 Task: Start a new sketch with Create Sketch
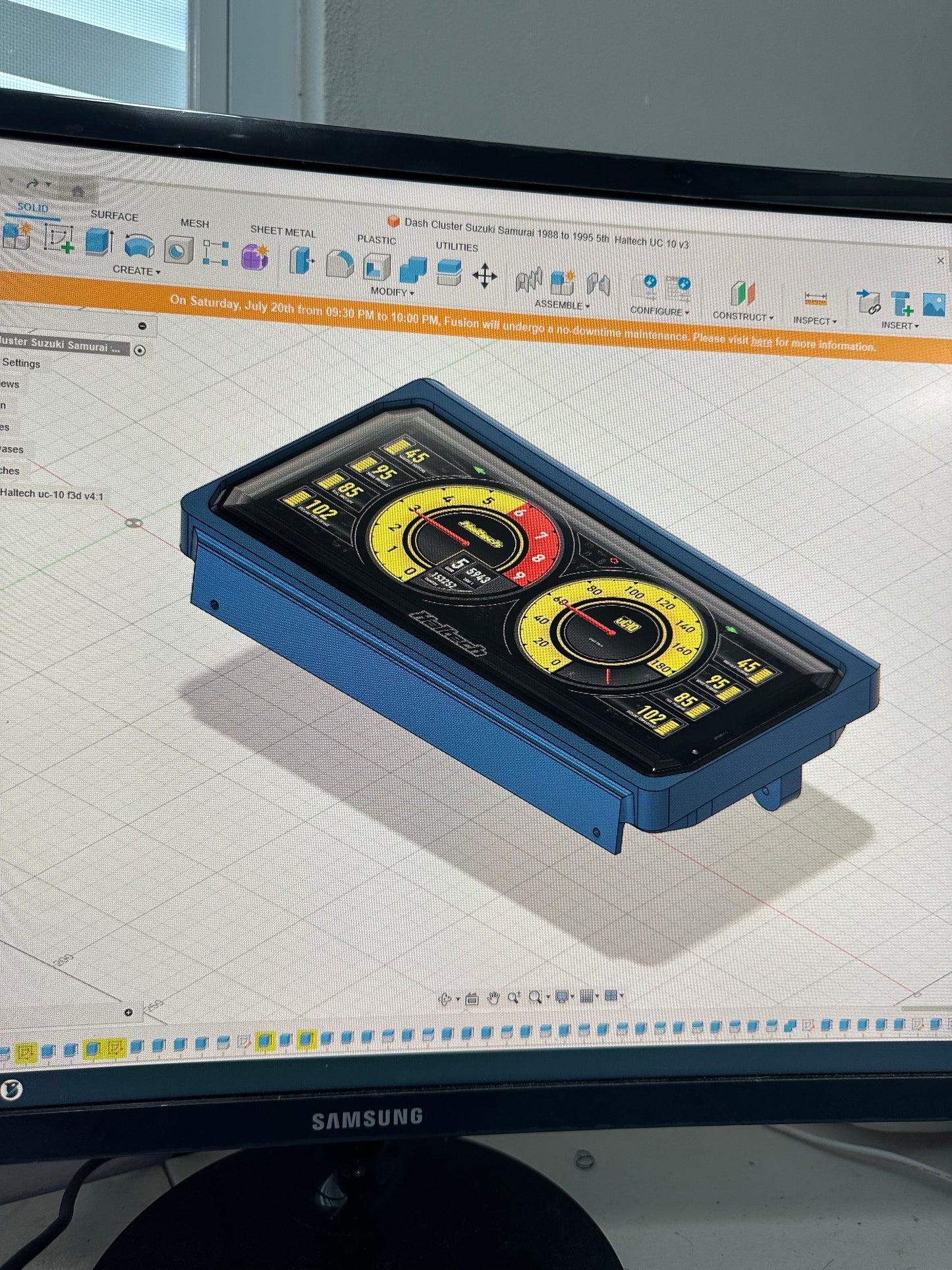59,239
